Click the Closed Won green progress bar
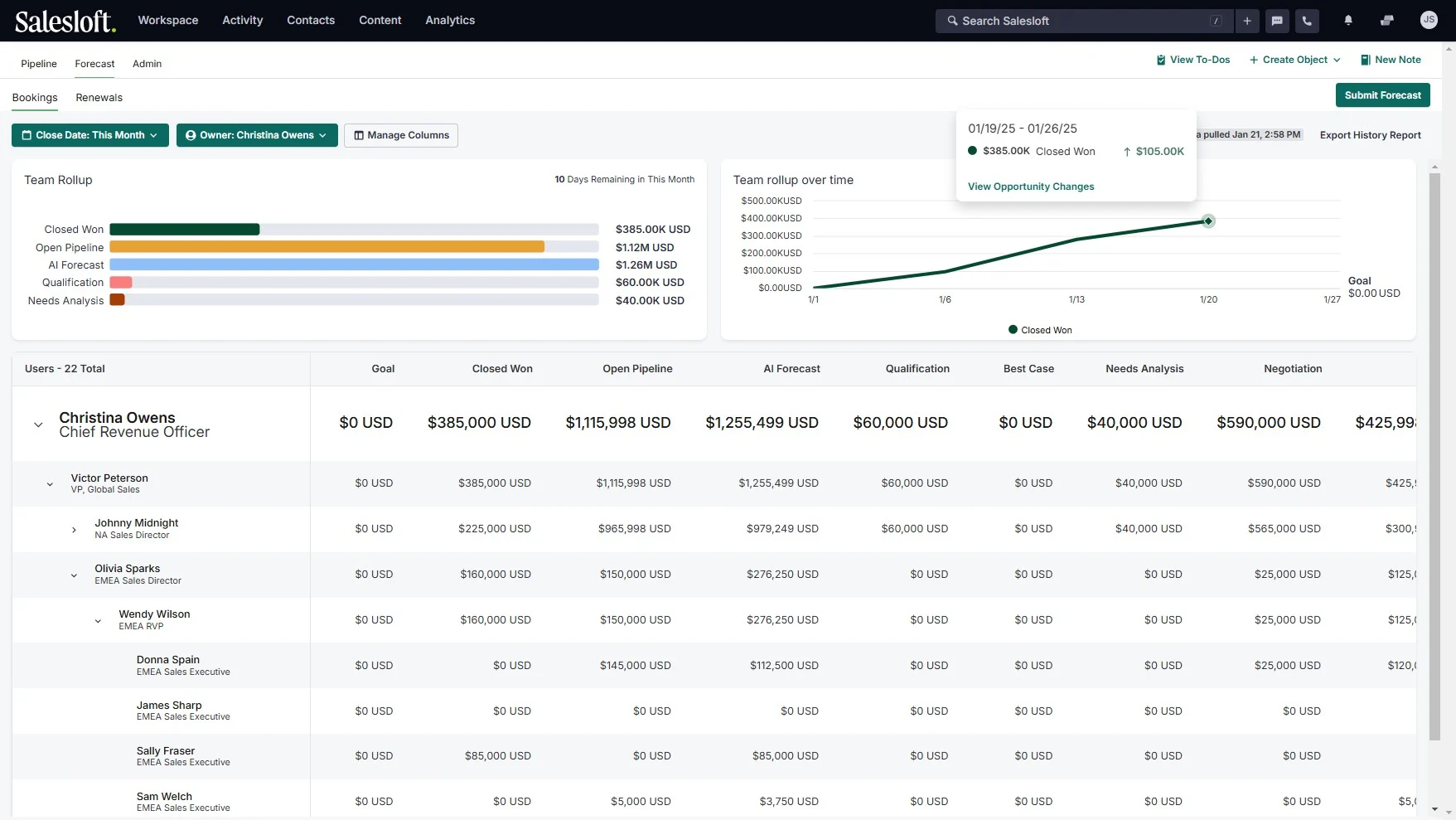1456x820 pixels. pos(185,230)
